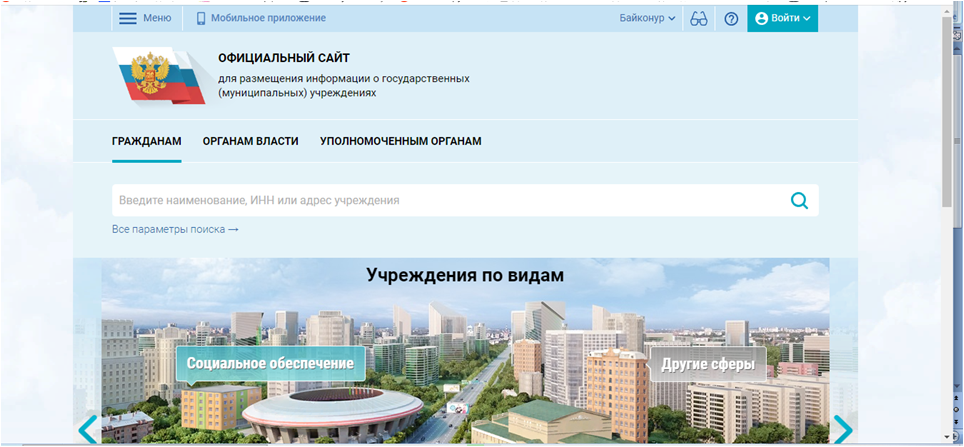
Task: Click the Мобильное приложение link text
Action: (x=269, y=18)
